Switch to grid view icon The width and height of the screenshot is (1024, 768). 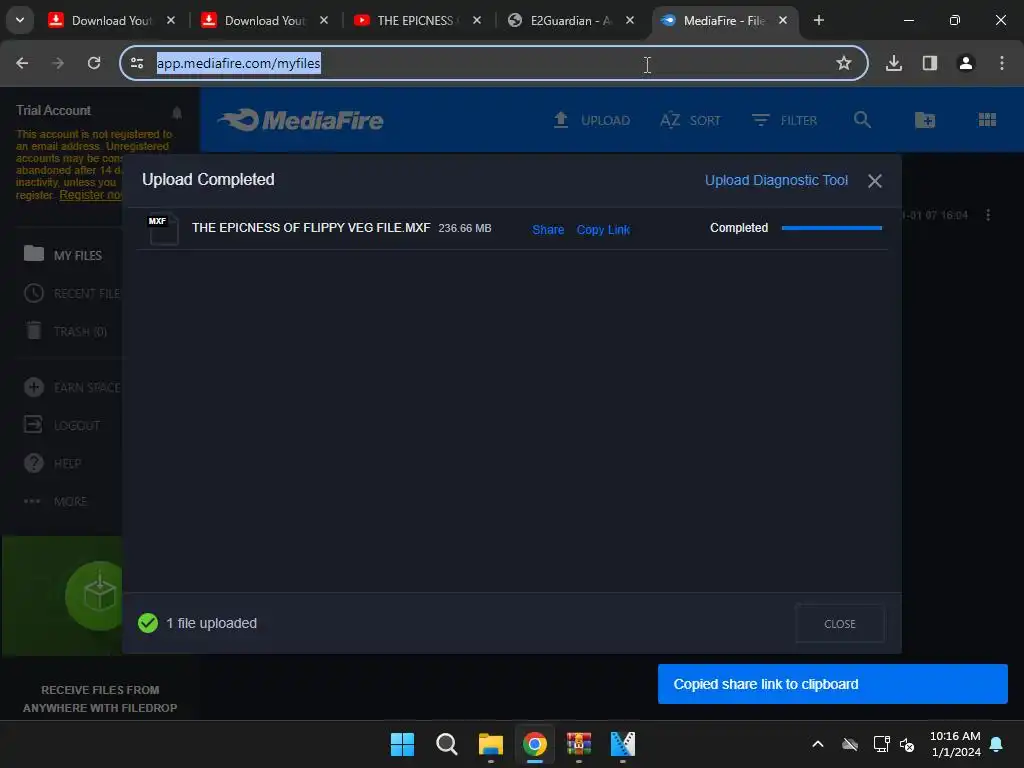(x=987, y=120)
